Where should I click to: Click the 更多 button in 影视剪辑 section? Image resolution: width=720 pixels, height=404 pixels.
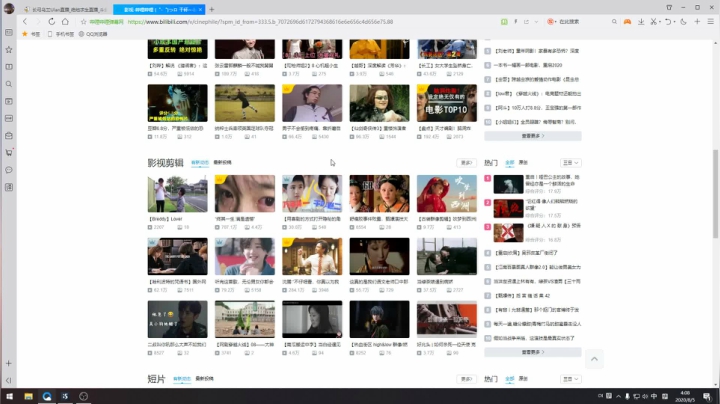click(x=467, y=163)
